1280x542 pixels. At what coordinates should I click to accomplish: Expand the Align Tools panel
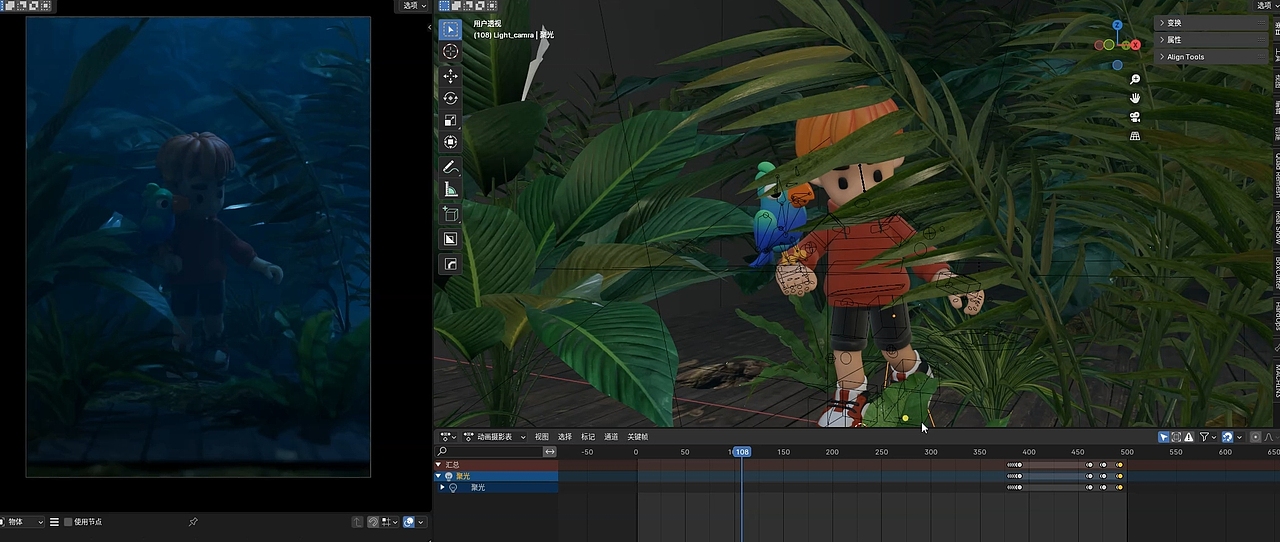[x=1211, y=57]
